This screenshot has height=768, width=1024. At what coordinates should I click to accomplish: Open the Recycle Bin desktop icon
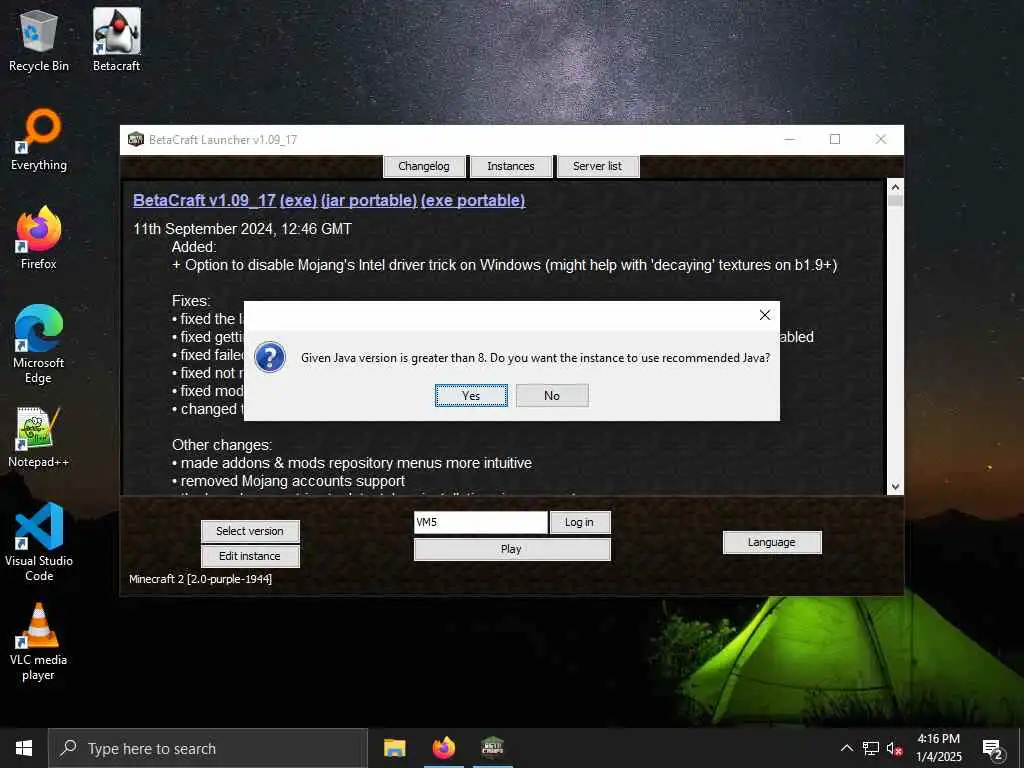39,40
